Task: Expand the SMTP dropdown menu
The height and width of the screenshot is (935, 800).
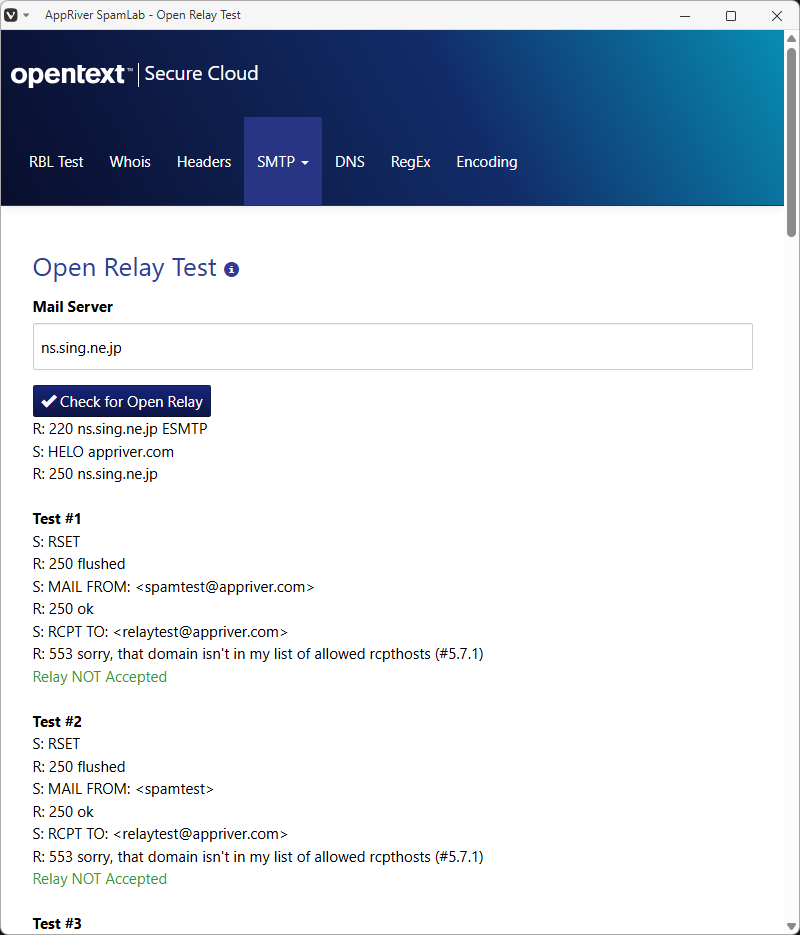Action: [x=283, y=162]
